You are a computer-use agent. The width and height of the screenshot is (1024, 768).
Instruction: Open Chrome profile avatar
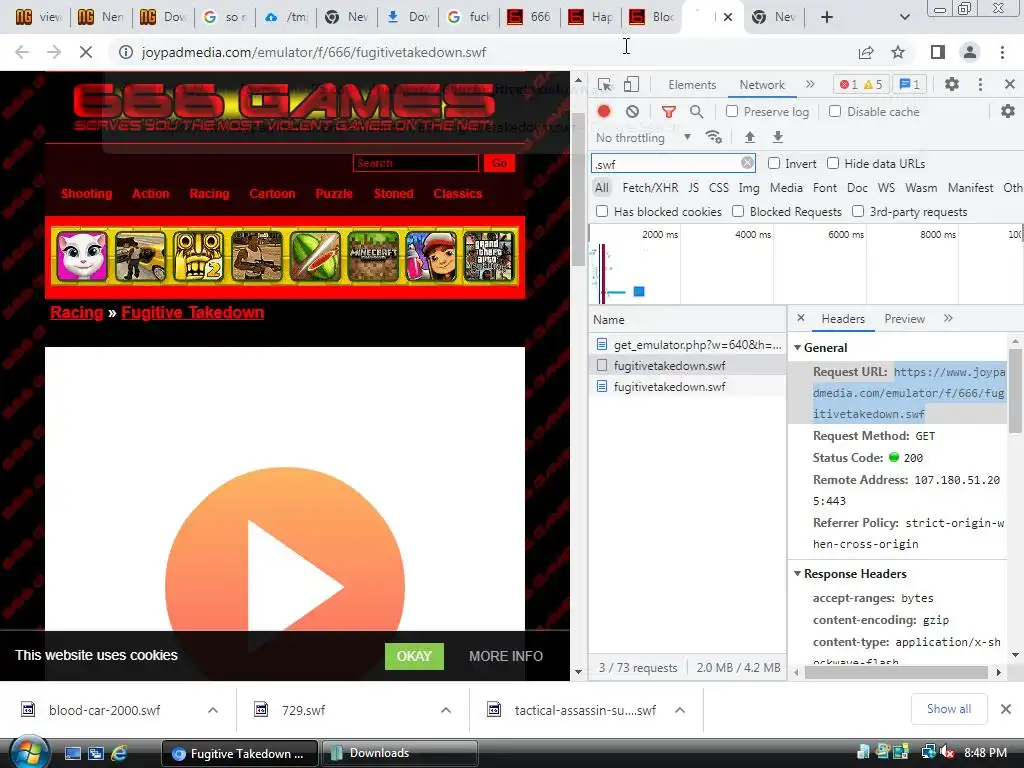[970, 52]
